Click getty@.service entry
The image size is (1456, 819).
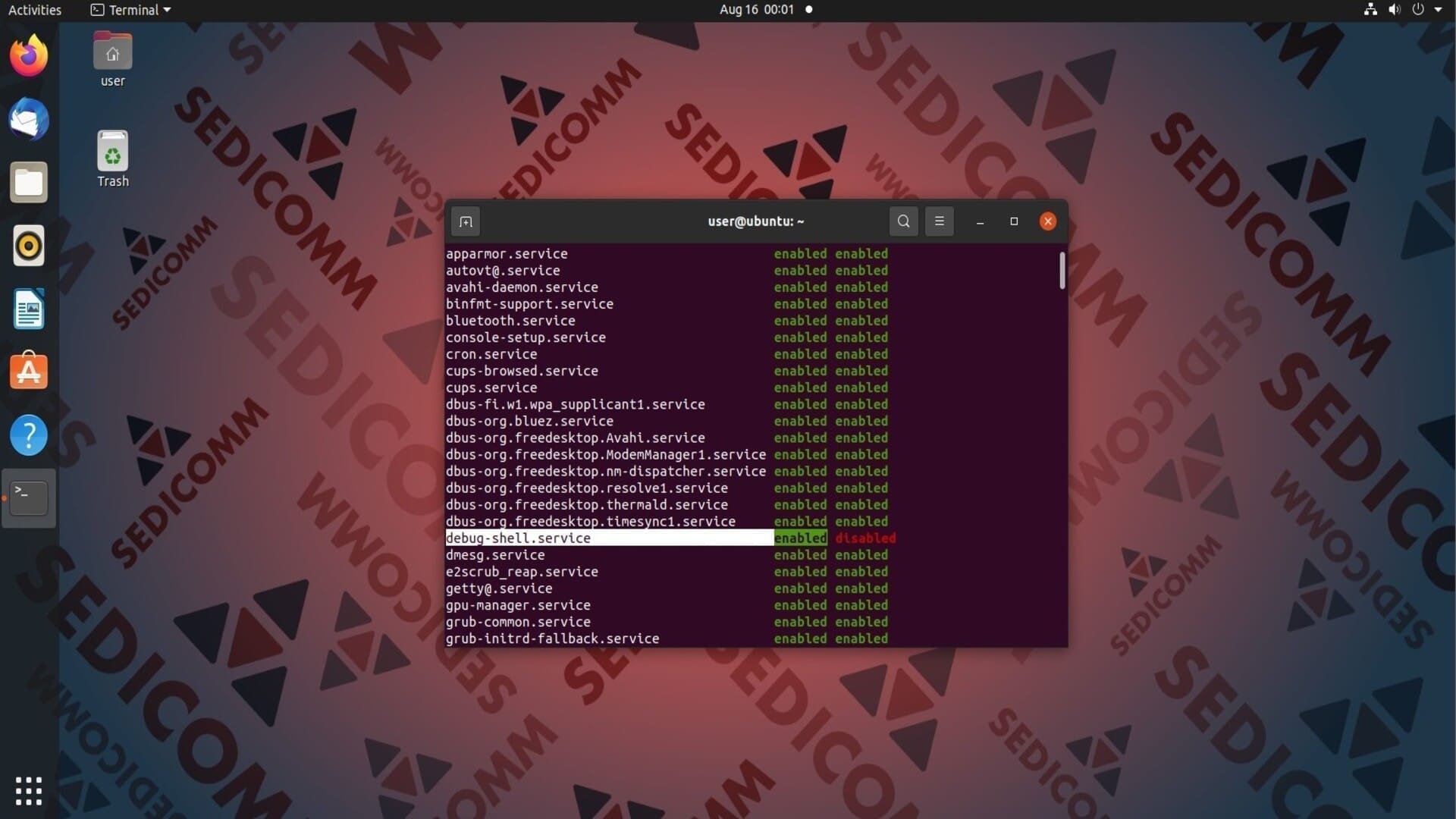[x=499, y=588]
